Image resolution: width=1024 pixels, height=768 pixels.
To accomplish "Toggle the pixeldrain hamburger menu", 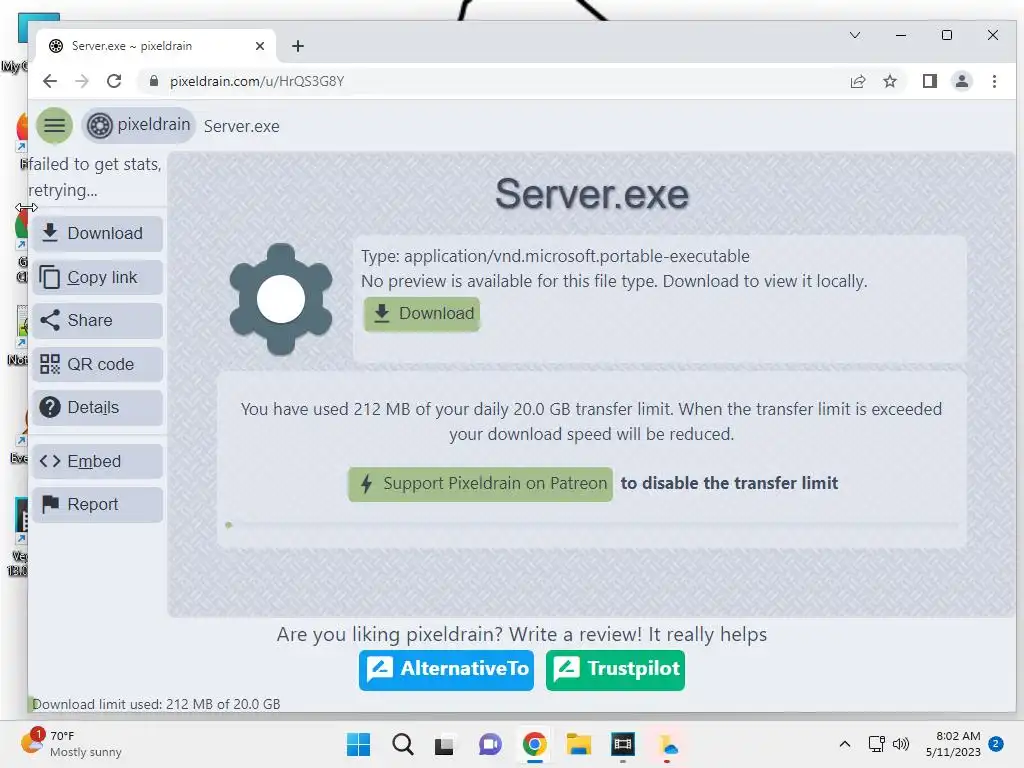I will (x=54, y=125).
